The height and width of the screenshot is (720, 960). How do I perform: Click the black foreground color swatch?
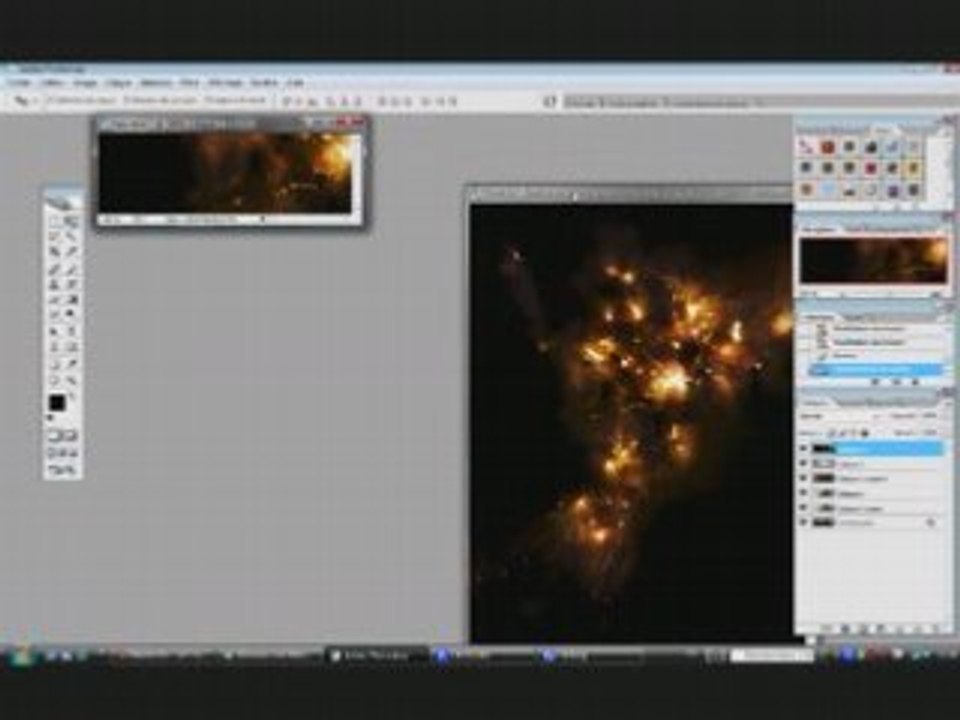click(57, 403)
